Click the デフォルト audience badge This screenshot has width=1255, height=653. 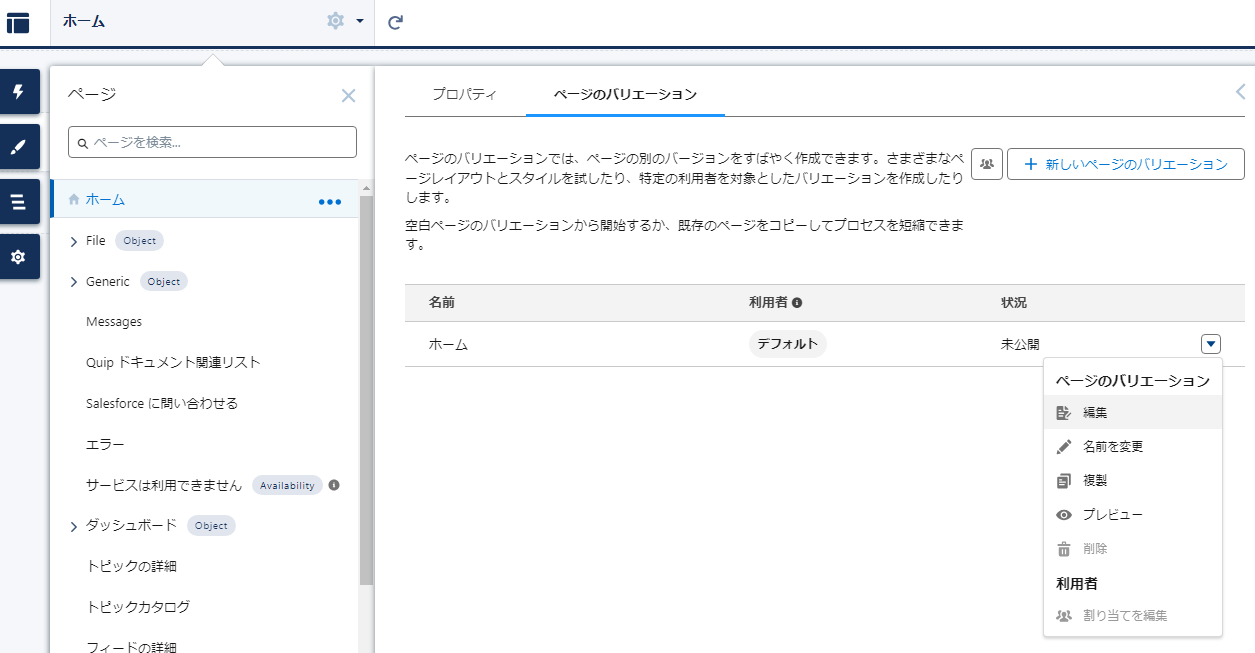click(x=788, y=344)
